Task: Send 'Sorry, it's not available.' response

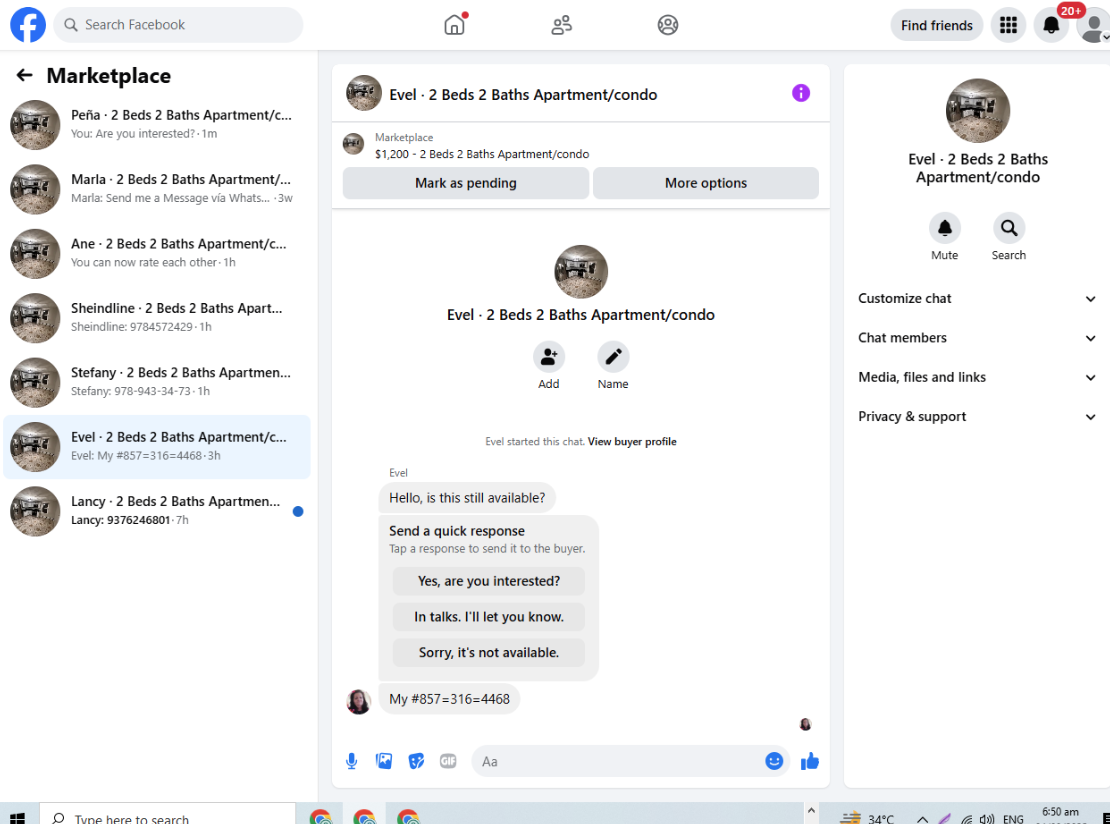Action: point(488,653)
